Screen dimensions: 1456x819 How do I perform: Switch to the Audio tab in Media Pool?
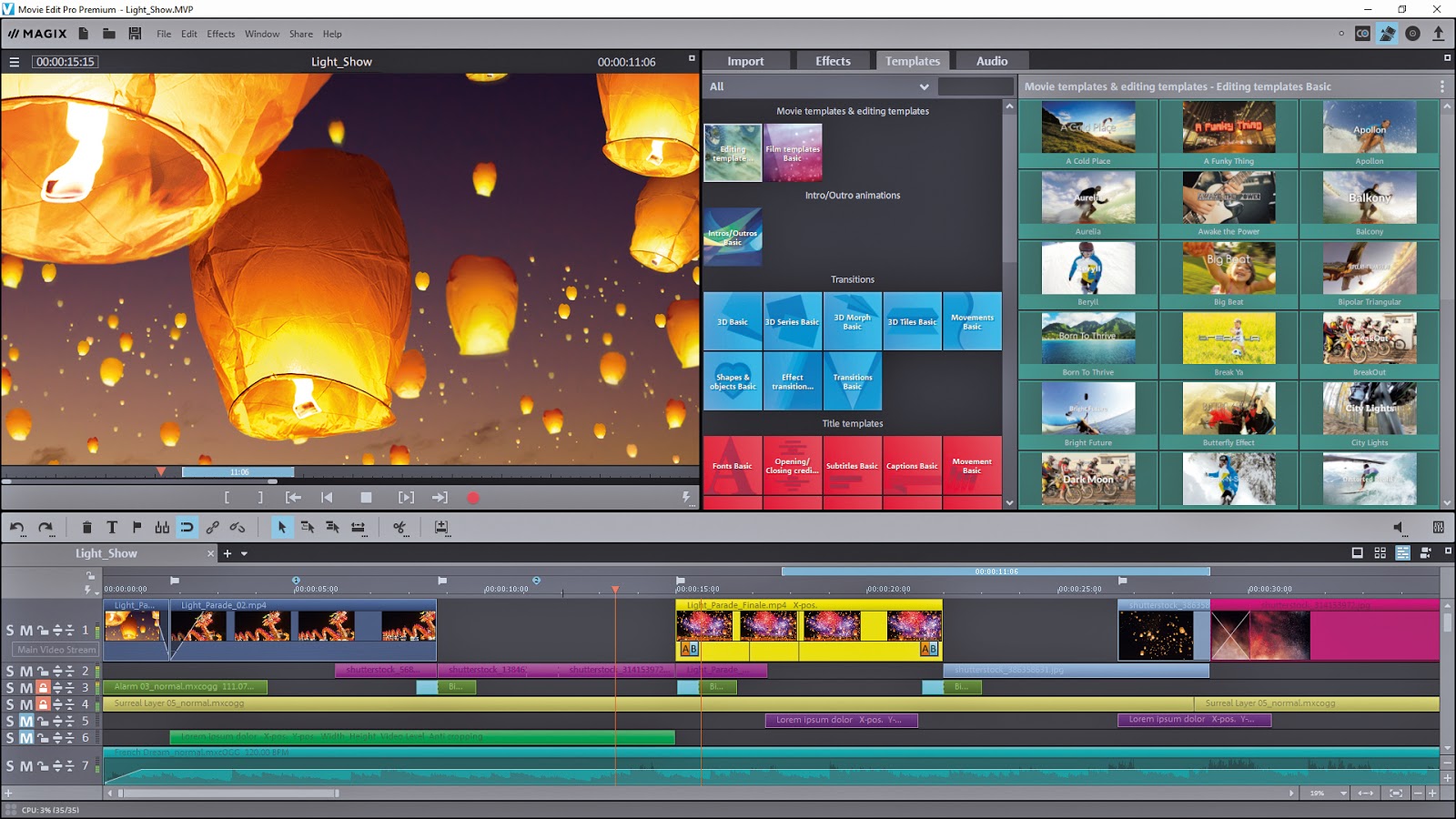pyautogui.click(x=992, y=61)
